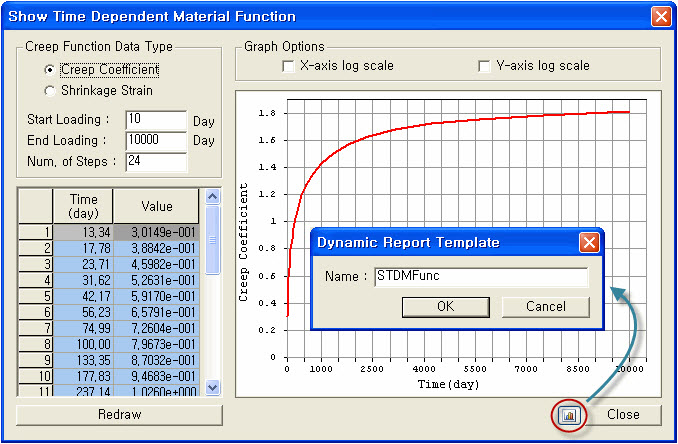
Task: Click the Num. of Steps field
Action: [x=156, y=162]
